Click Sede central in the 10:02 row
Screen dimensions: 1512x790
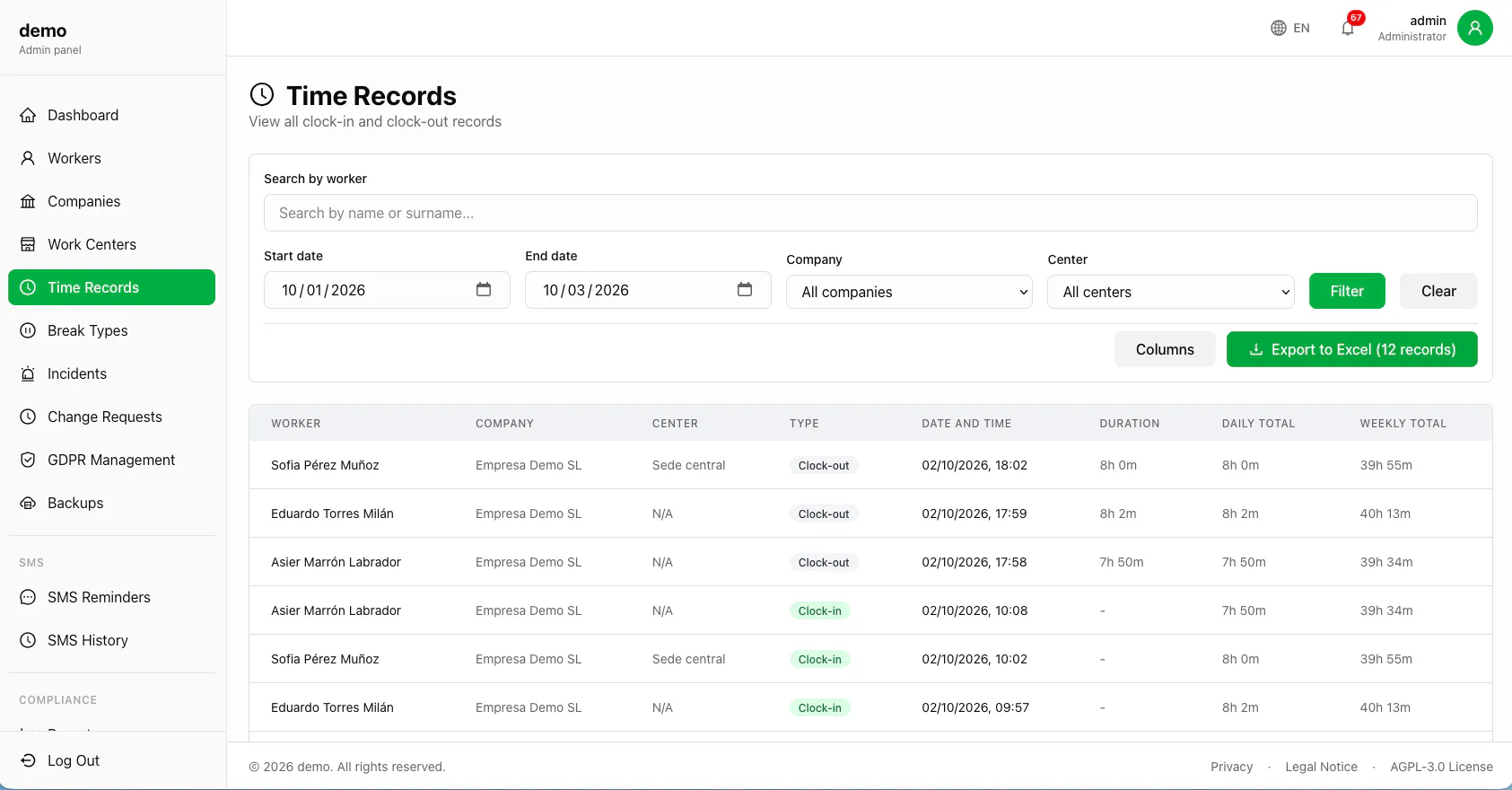click(x=688, y=659)
